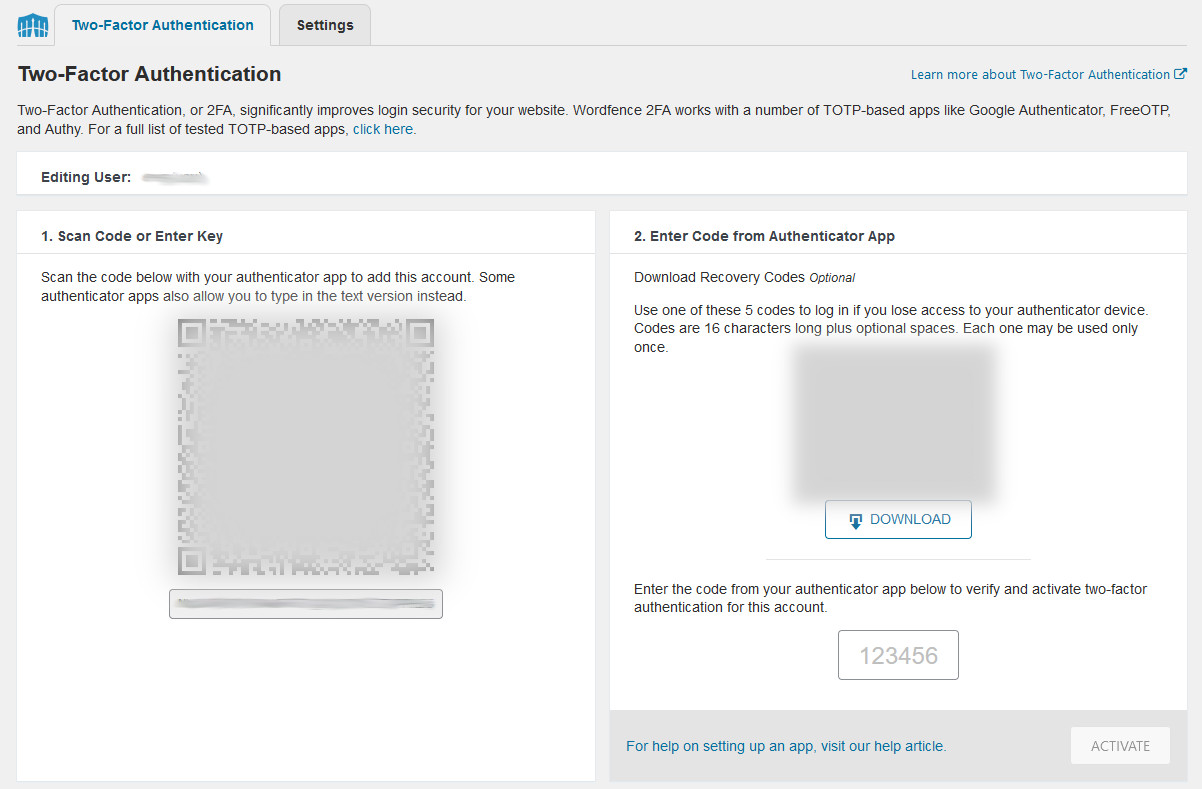1202x789 pixels.
Task: Click the external link icon beside Learn more
Action: pyautogui.click(x=1180, y=74)
